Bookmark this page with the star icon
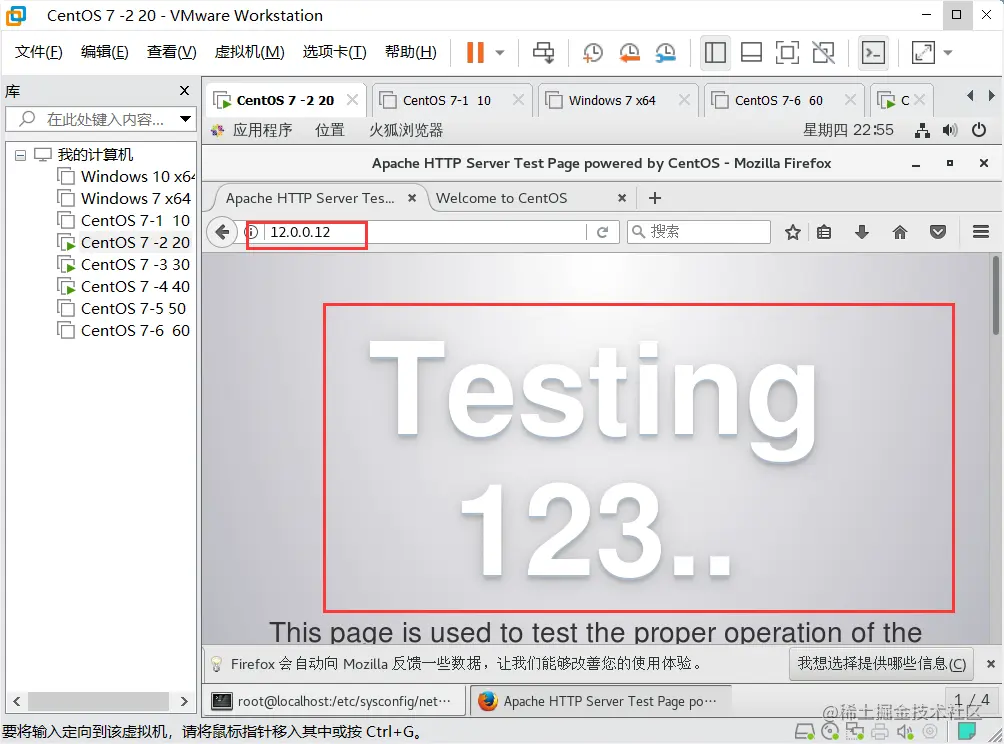1004x744 pixels. point(792,231)
